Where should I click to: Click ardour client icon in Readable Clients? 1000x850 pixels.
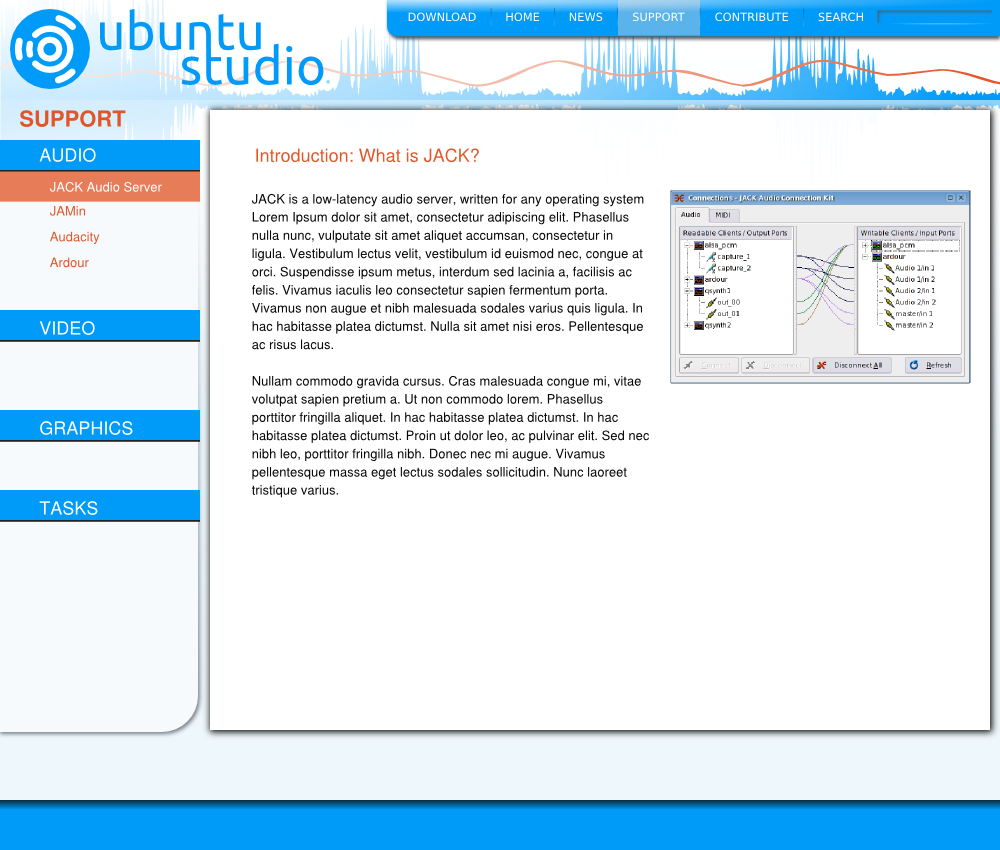[699, 280]
